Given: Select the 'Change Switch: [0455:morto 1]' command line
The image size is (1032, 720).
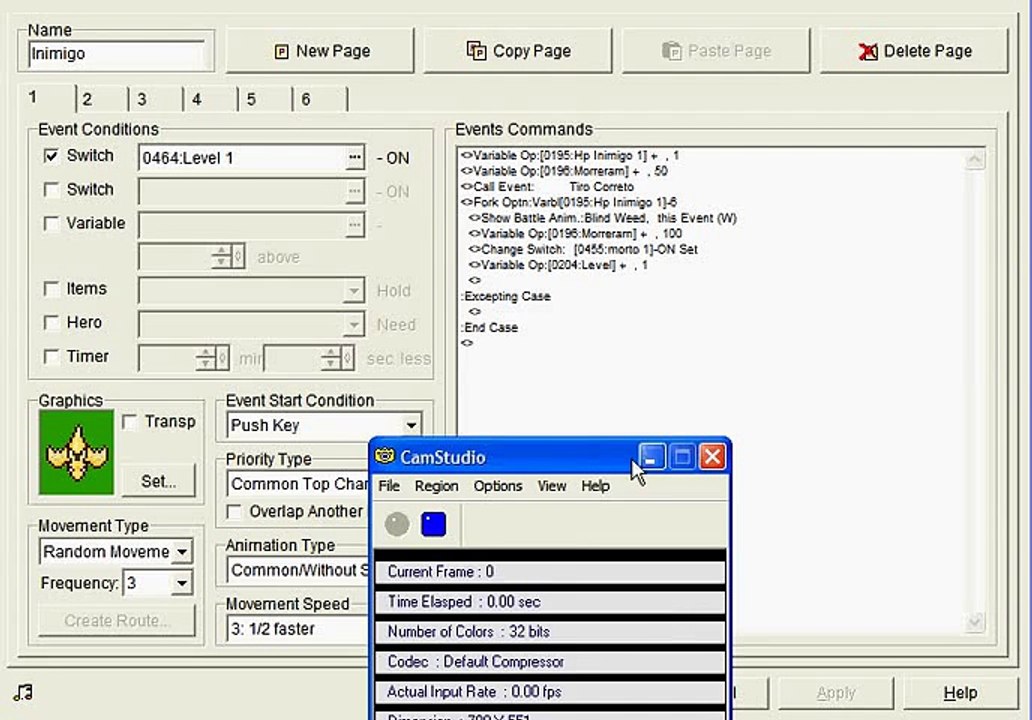Looking at the screenshot, I should [582, 249].
